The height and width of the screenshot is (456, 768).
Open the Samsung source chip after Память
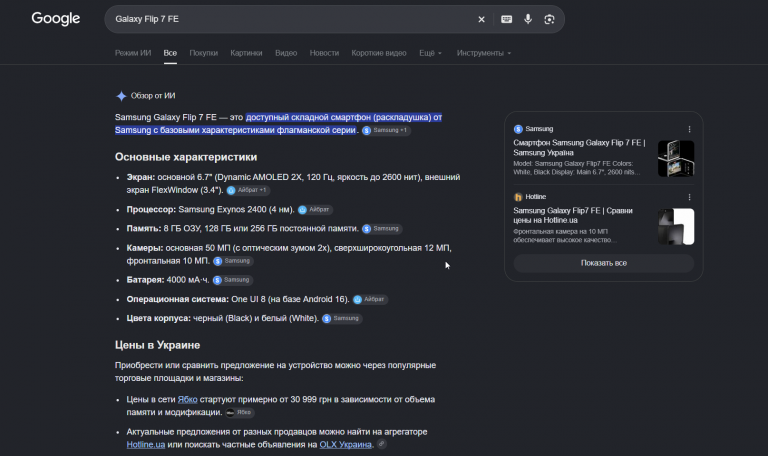pyautogui.click(x=382, y=229)
